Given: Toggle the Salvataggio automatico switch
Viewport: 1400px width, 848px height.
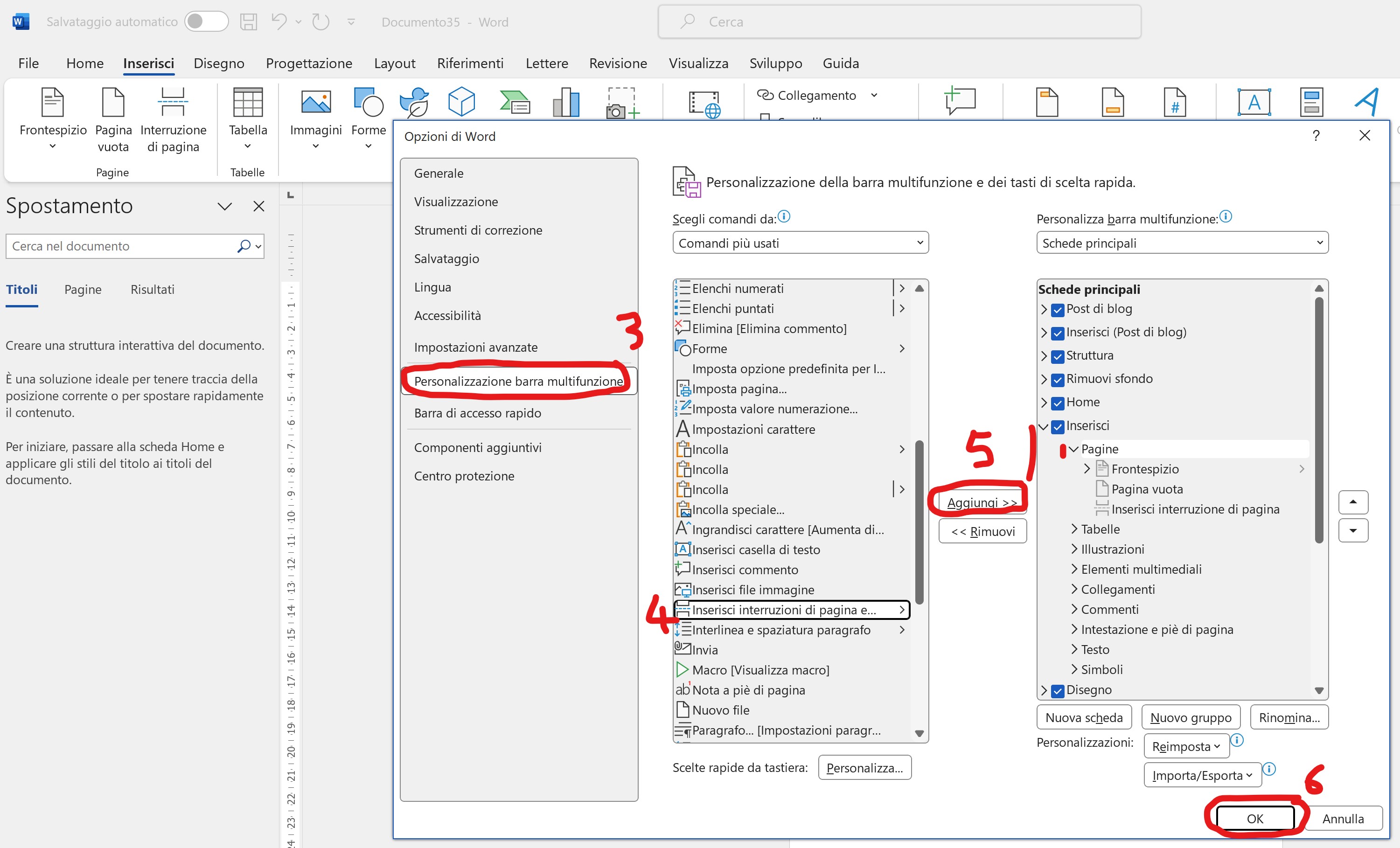Looking at the screenshot, I should pyautogui.click(x=206, y=21).
